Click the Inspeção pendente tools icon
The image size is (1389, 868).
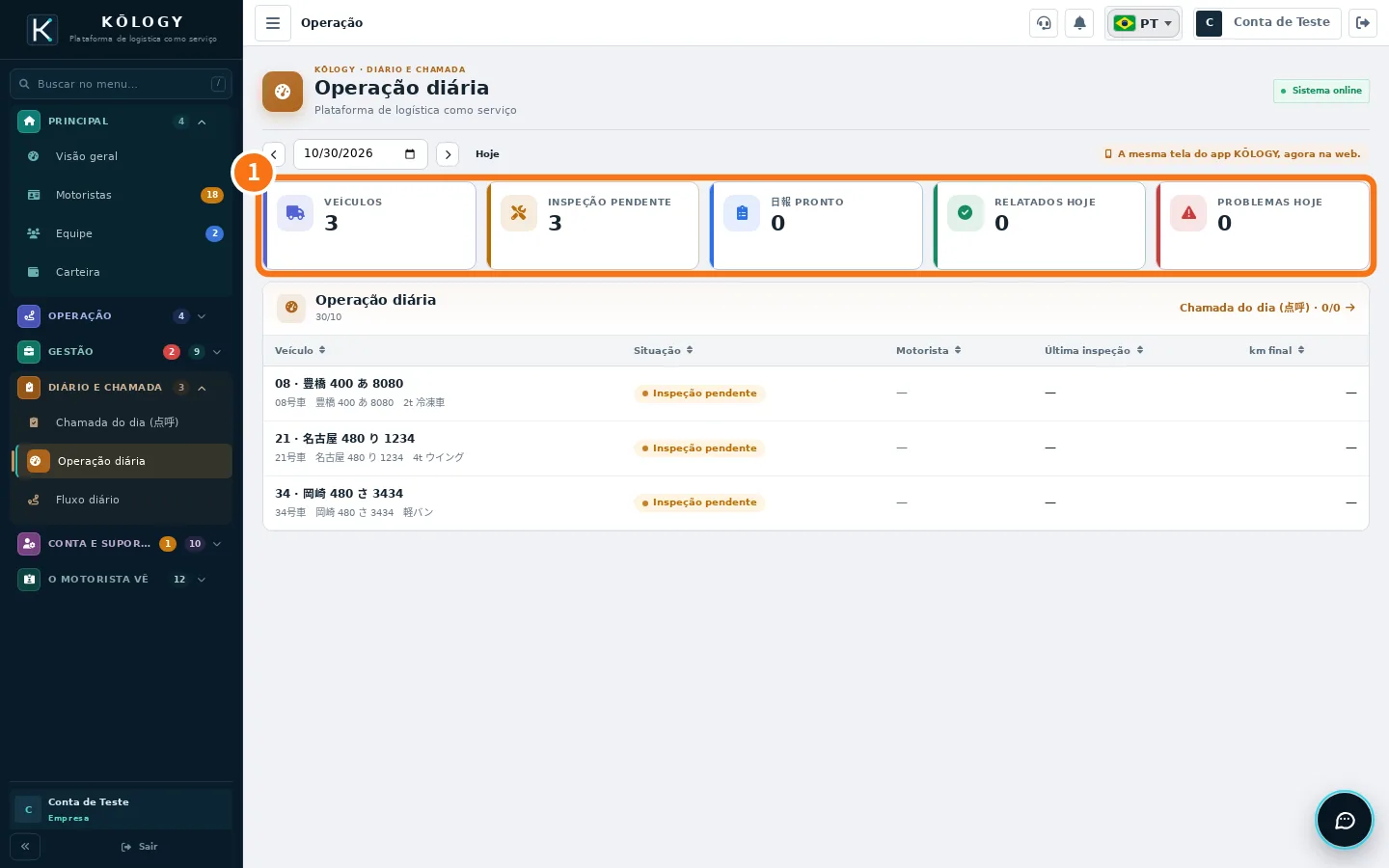pos(519,213)
